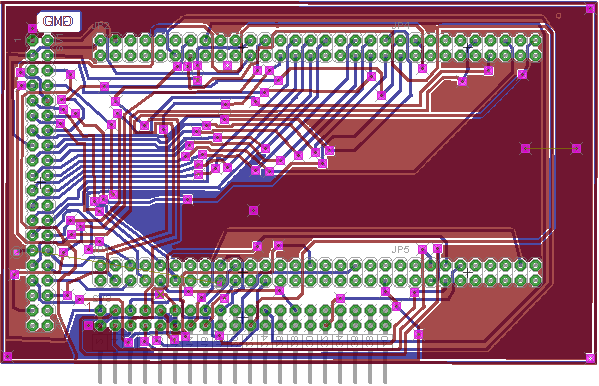Select the left via of the airwire pair
Image resolution: width=599 pixels, height=386 pixels.
tap(526, 148)
